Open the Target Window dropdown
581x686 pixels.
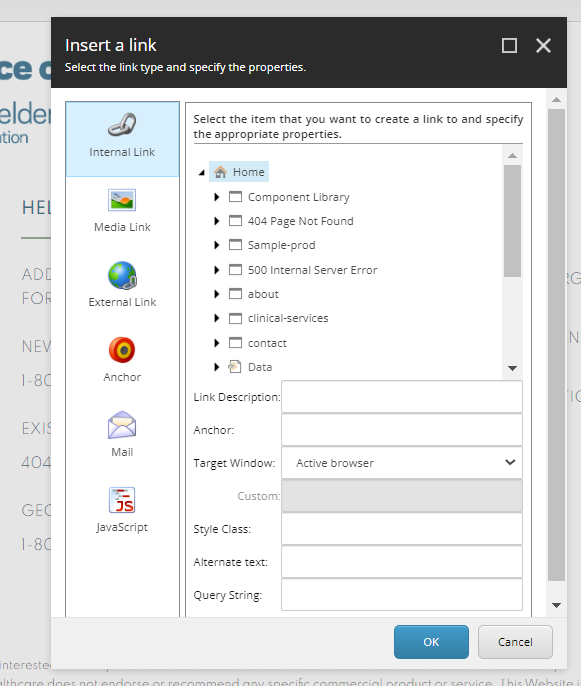tap(402, 463)
